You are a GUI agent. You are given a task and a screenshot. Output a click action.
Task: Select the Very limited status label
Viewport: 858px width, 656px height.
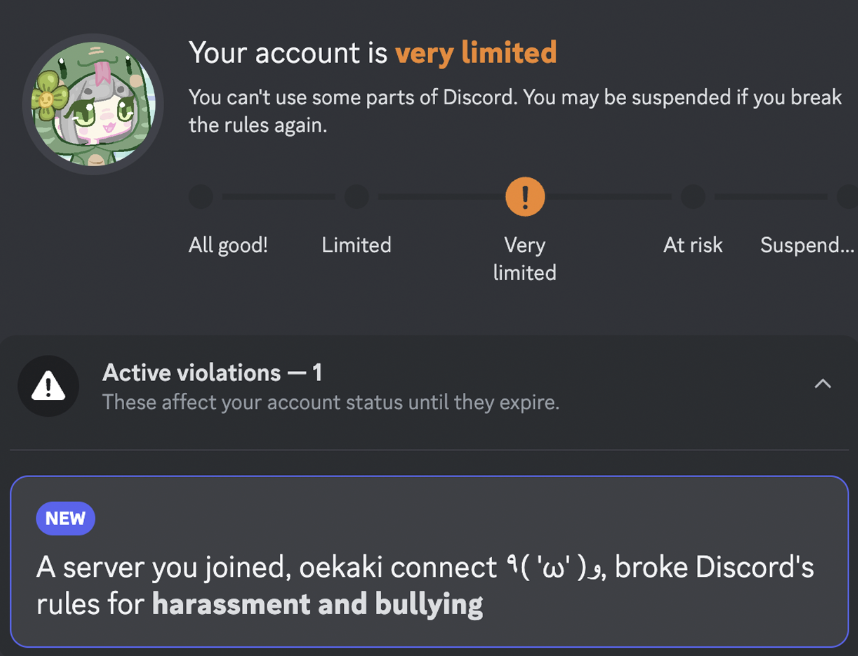click(x=524, y=258)
